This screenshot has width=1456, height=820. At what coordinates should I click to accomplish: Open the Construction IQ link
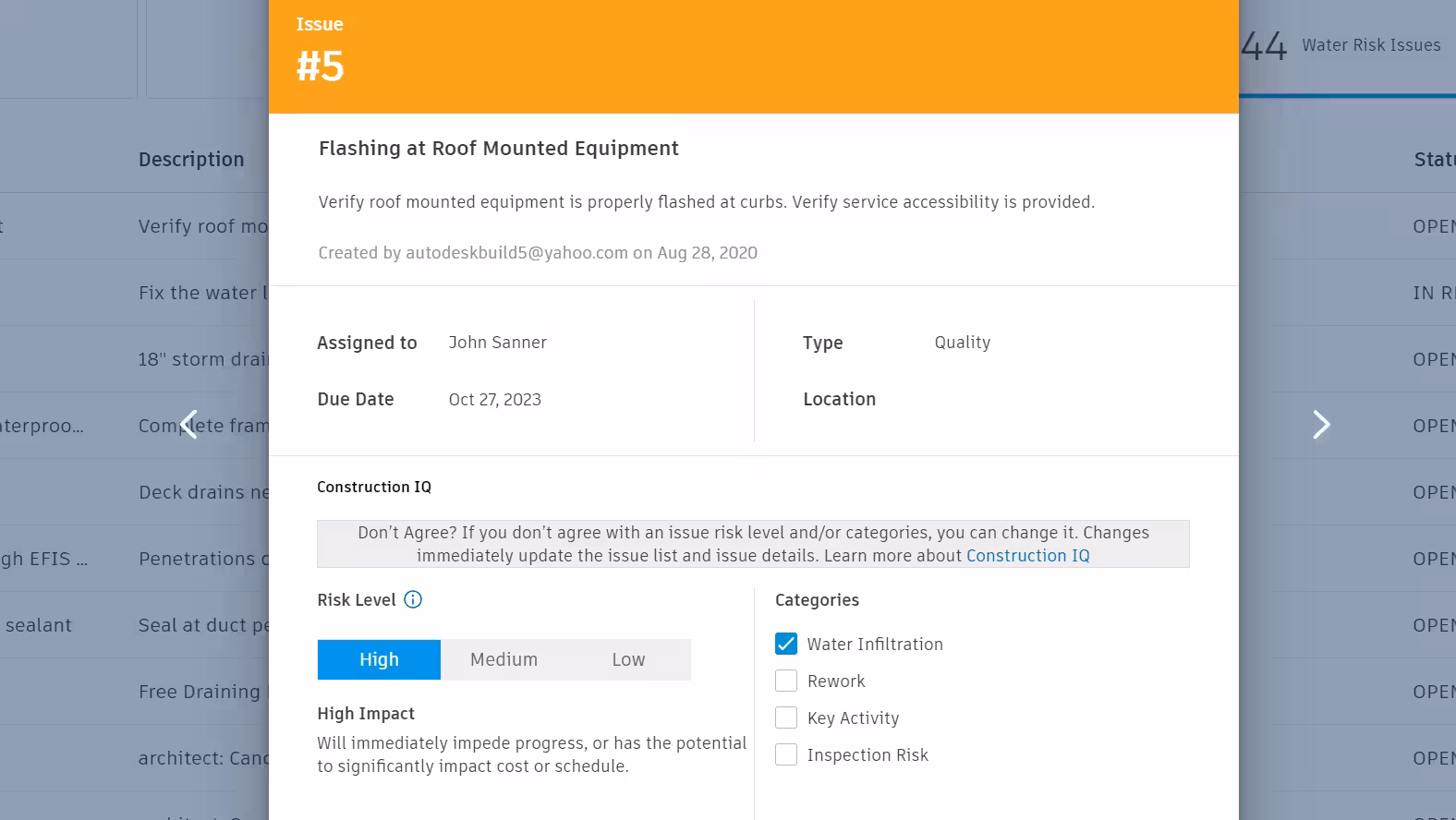[x=1027, y=556]
